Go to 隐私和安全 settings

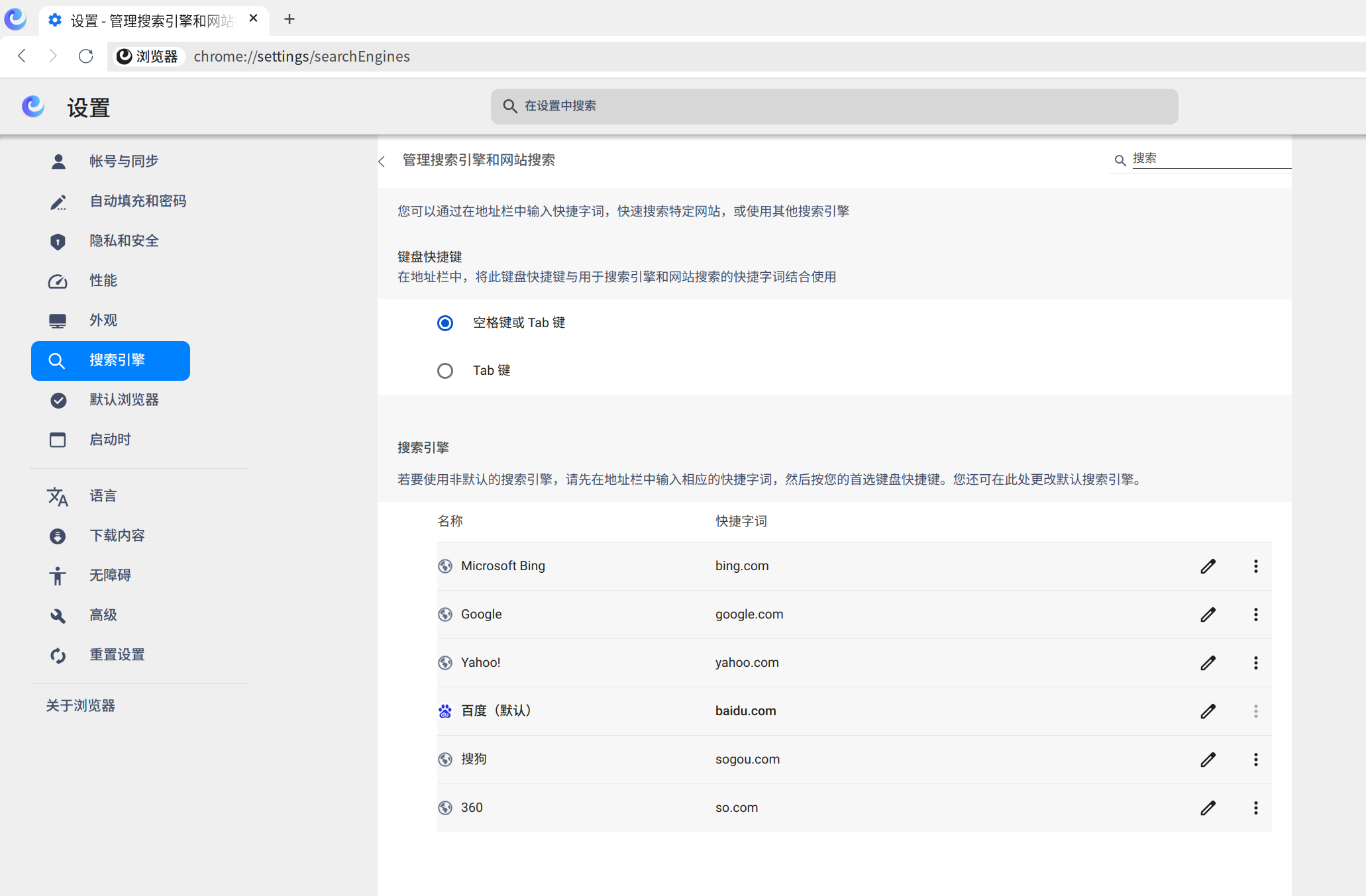tap(111, 241)
